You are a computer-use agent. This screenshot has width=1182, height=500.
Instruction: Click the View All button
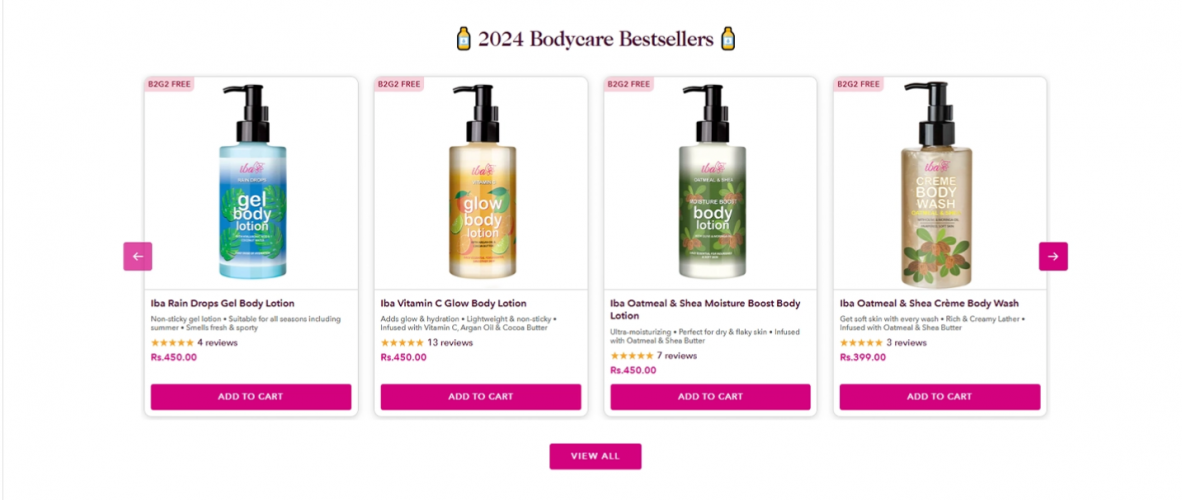click(596, 456)
